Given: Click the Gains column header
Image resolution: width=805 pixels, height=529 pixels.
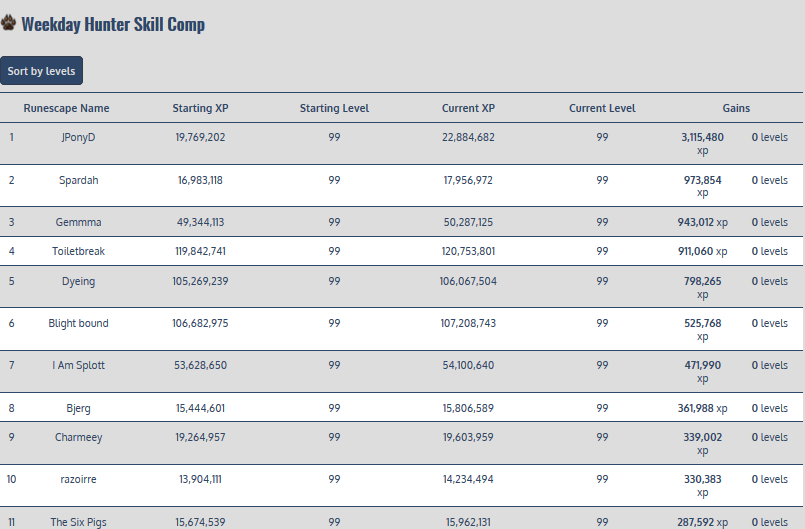Looking at the screenshot, I should pos(736,108).
